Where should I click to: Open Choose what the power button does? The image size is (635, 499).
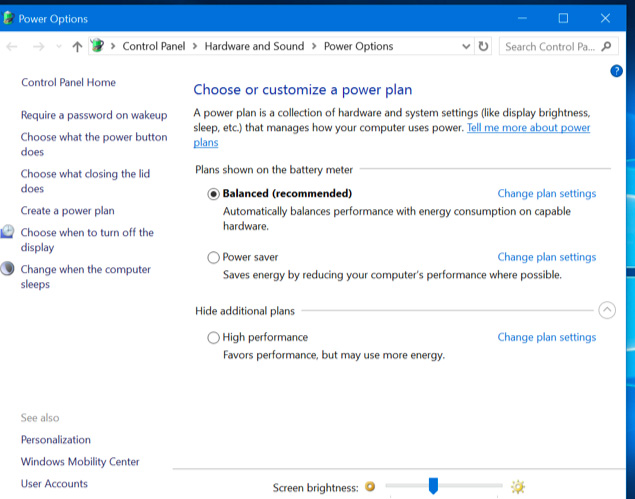tap(94, 144)
